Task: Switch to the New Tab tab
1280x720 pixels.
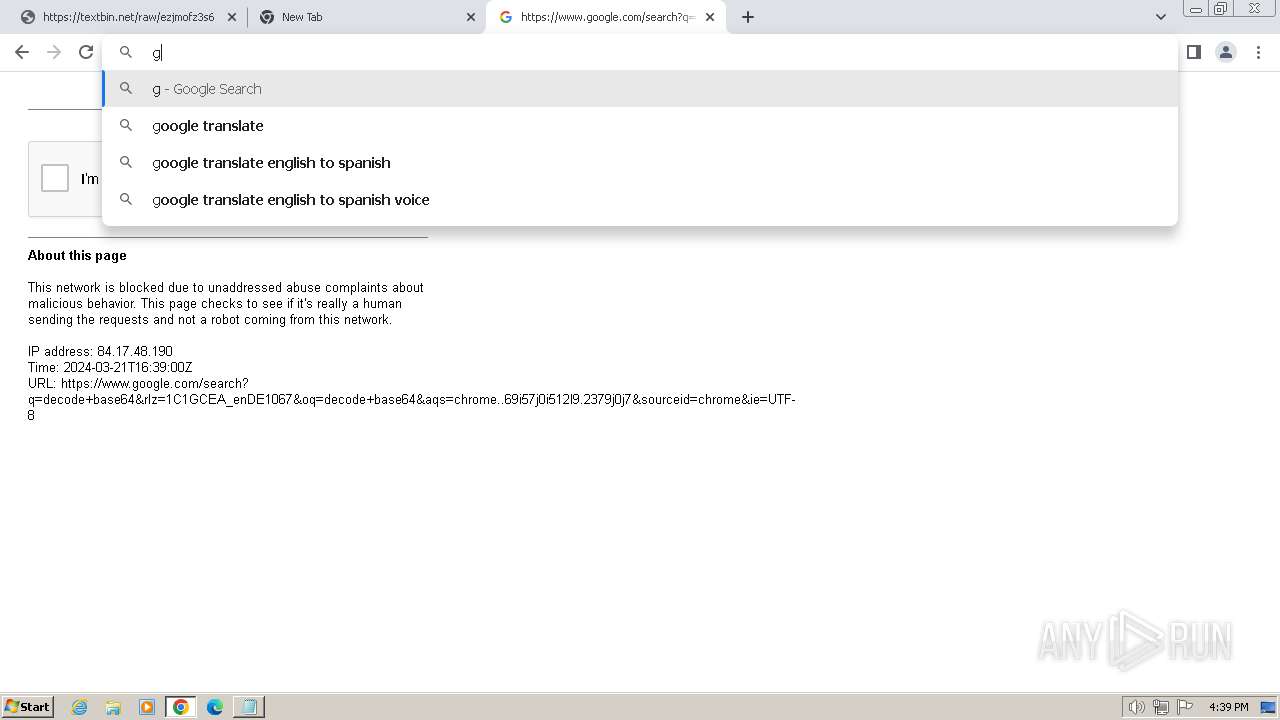Action: coord(367,17)
